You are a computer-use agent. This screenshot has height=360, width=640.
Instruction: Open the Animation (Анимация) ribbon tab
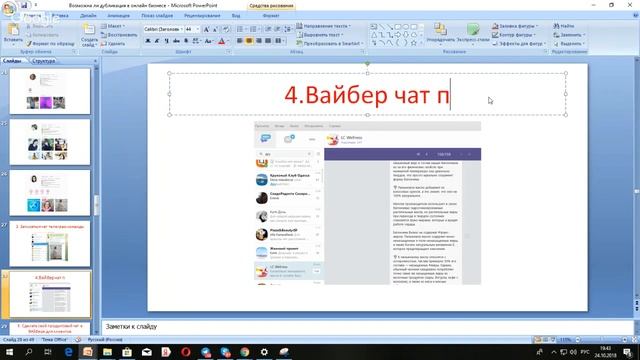tap(118, 16)
